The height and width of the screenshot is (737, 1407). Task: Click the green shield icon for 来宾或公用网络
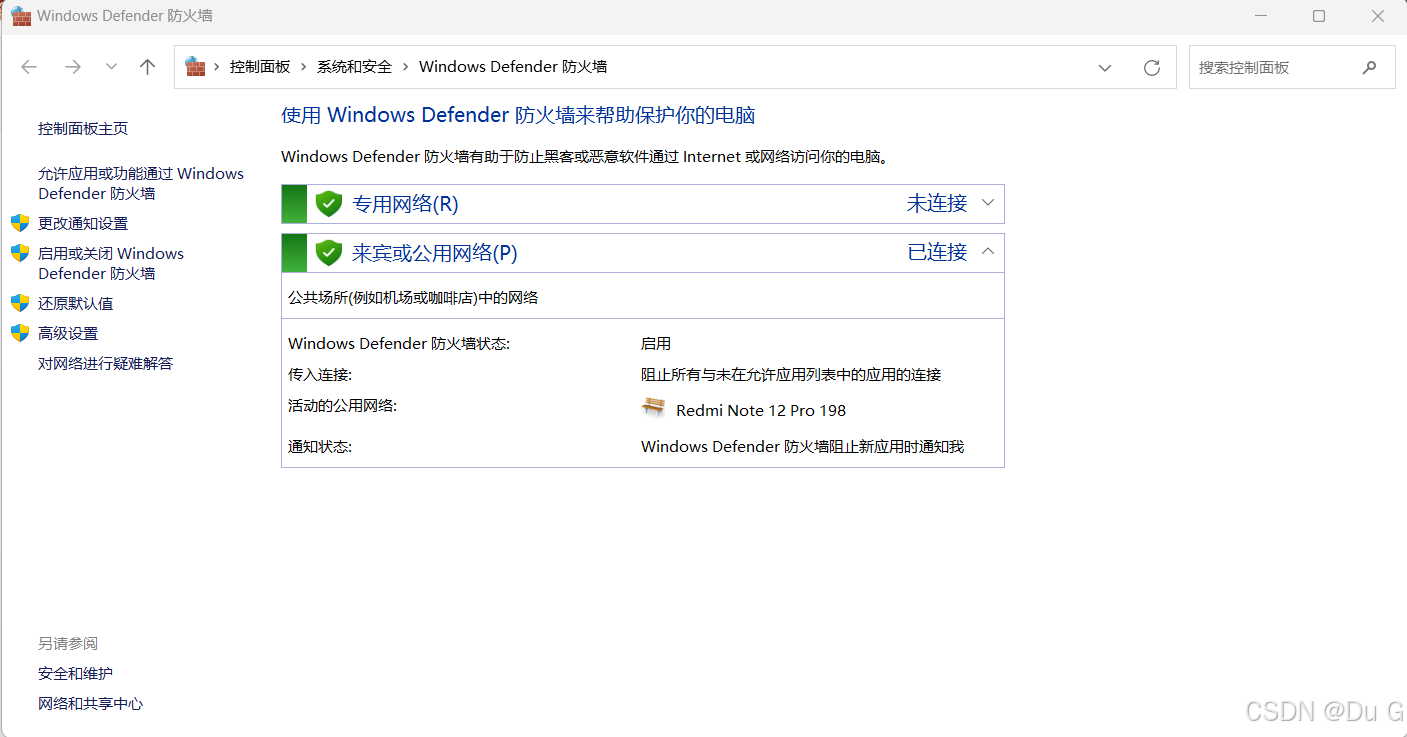pos(329,253)
